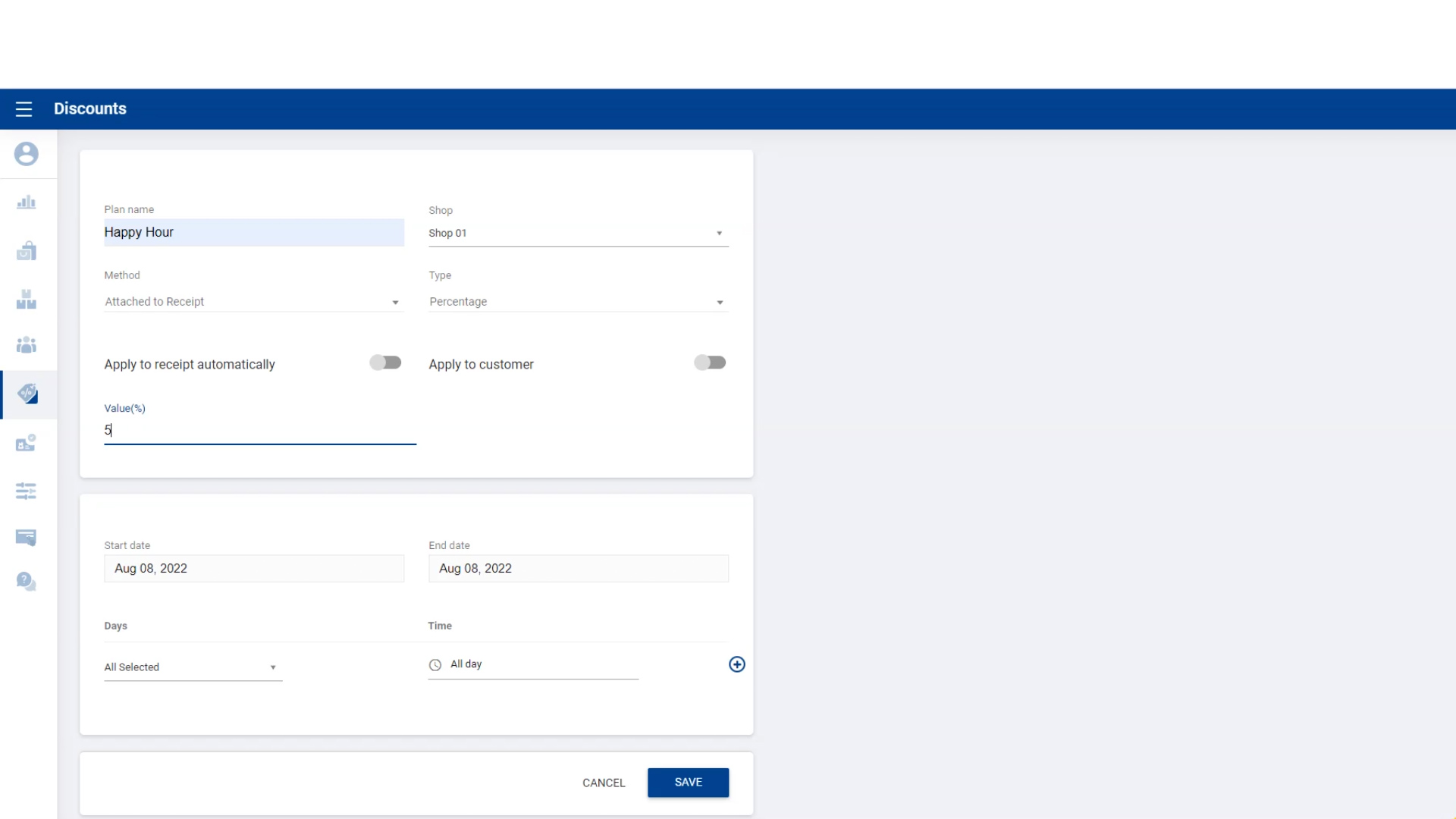1456x819 pixels.
Task: Open the hamburger menu
Action: [x=24, y=109]
